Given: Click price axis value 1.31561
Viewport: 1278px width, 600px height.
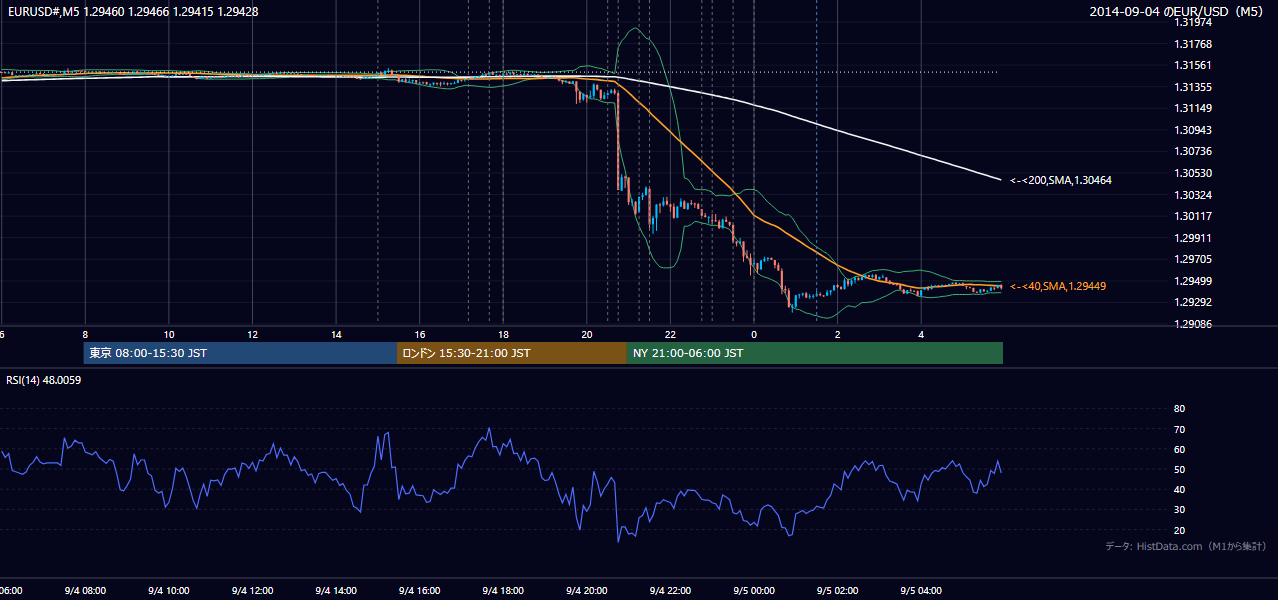Looking at the screenshot, I should tap(1193, 66).
